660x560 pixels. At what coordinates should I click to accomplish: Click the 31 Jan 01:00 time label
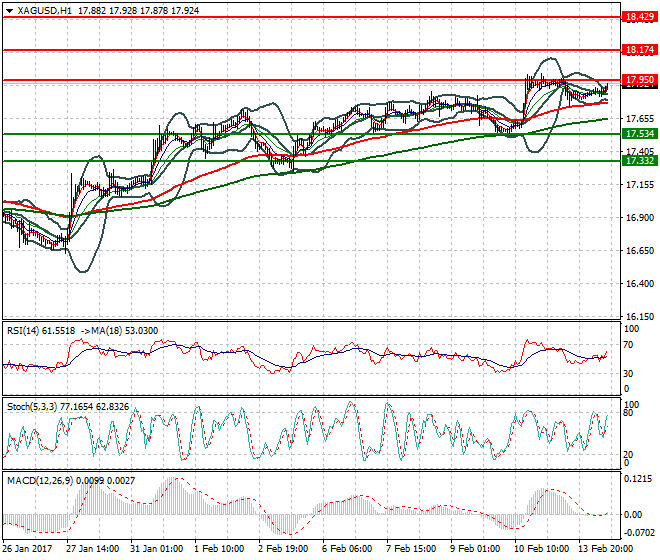(x=157, y=549)
